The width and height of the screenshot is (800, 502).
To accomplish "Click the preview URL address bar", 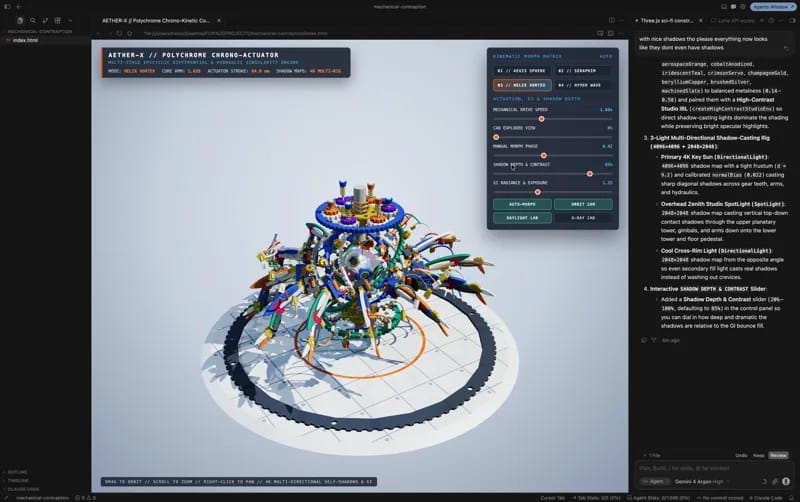I will (236, 33).
